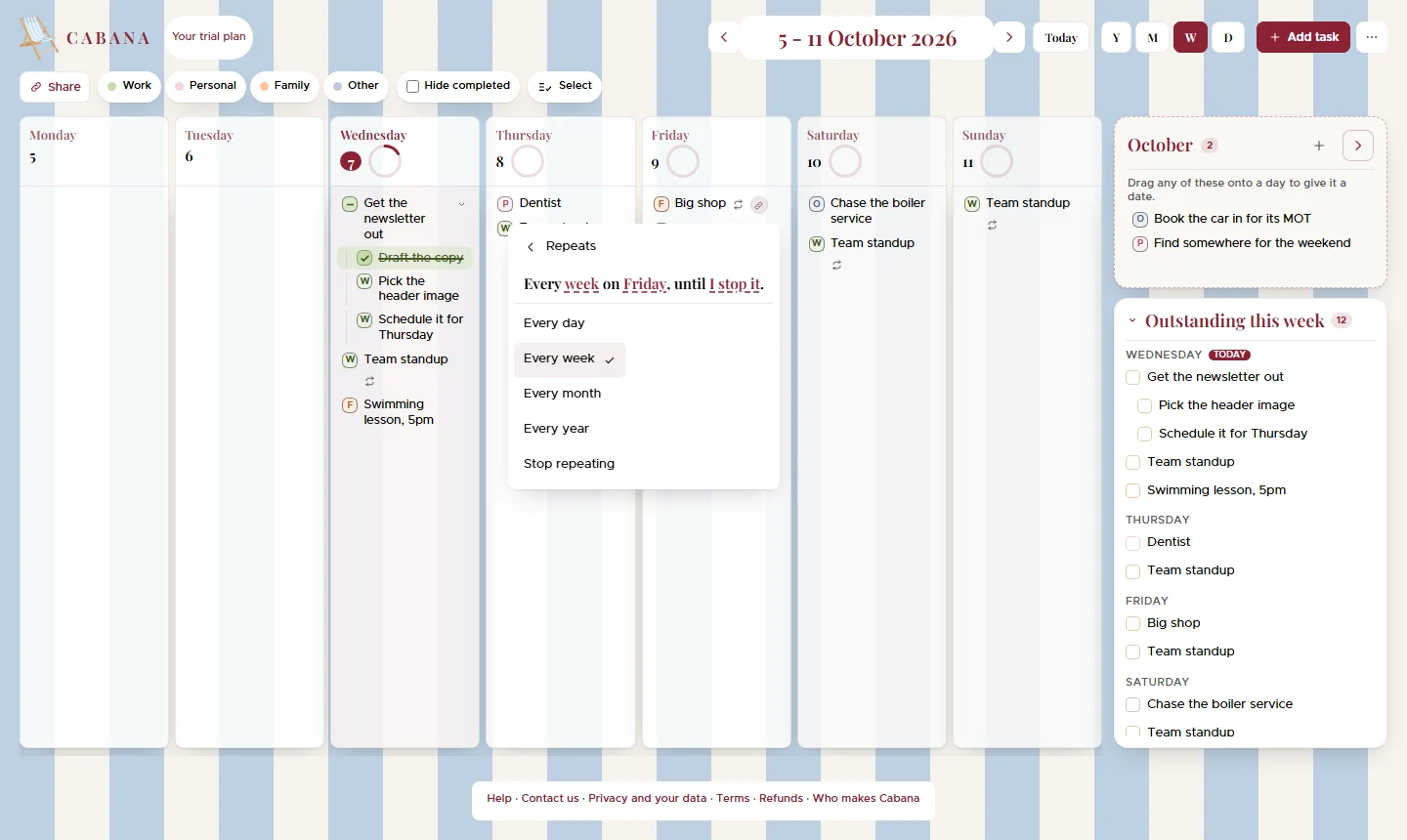
Task: Click the repeat icon beside Big shop
Action: 739,205
